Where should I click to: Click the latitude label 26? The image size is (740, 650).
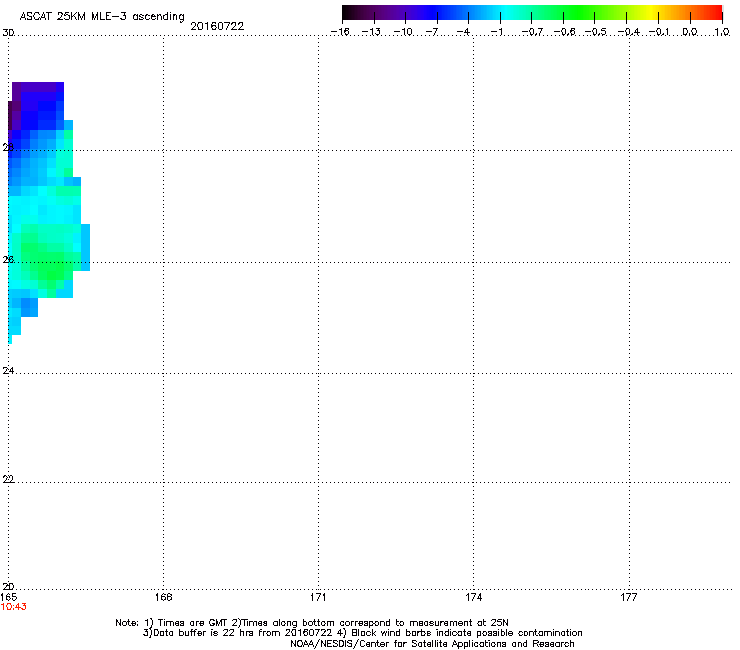point(8,260)
